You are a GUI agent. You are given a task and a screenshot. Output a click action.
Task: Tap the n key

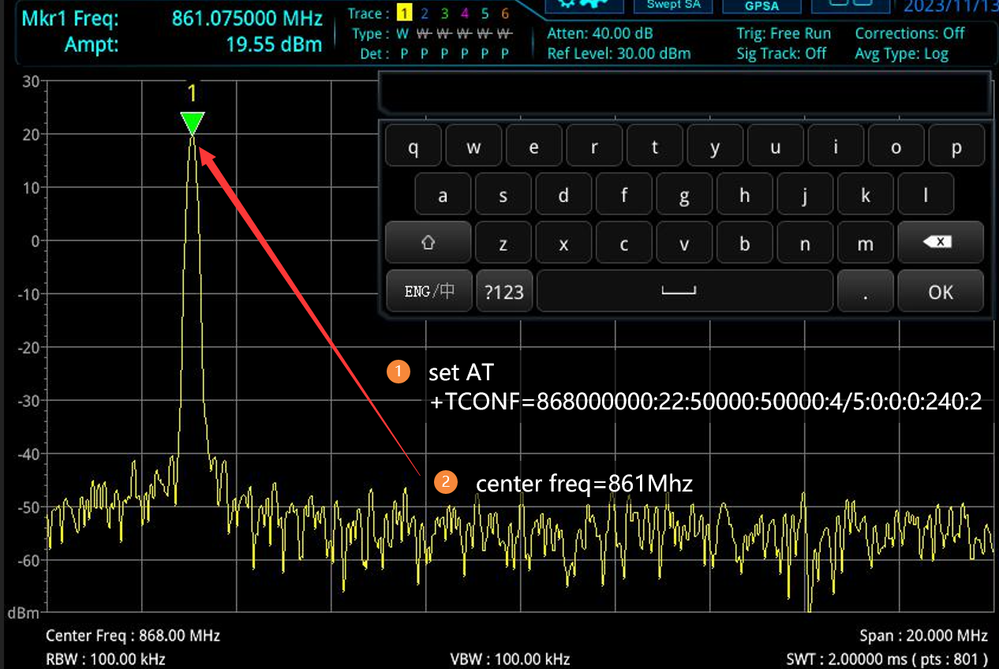[x=805, y=243]
